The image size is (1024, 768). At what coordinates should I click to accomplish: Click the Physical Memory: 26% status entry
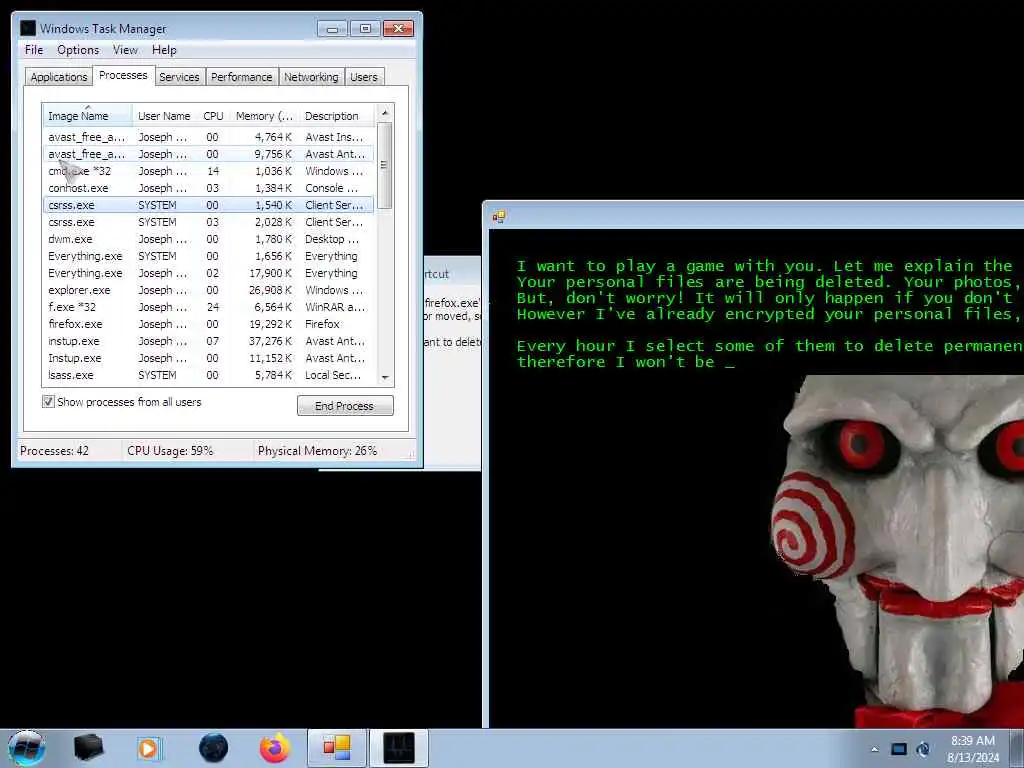[x=317, y=451]
